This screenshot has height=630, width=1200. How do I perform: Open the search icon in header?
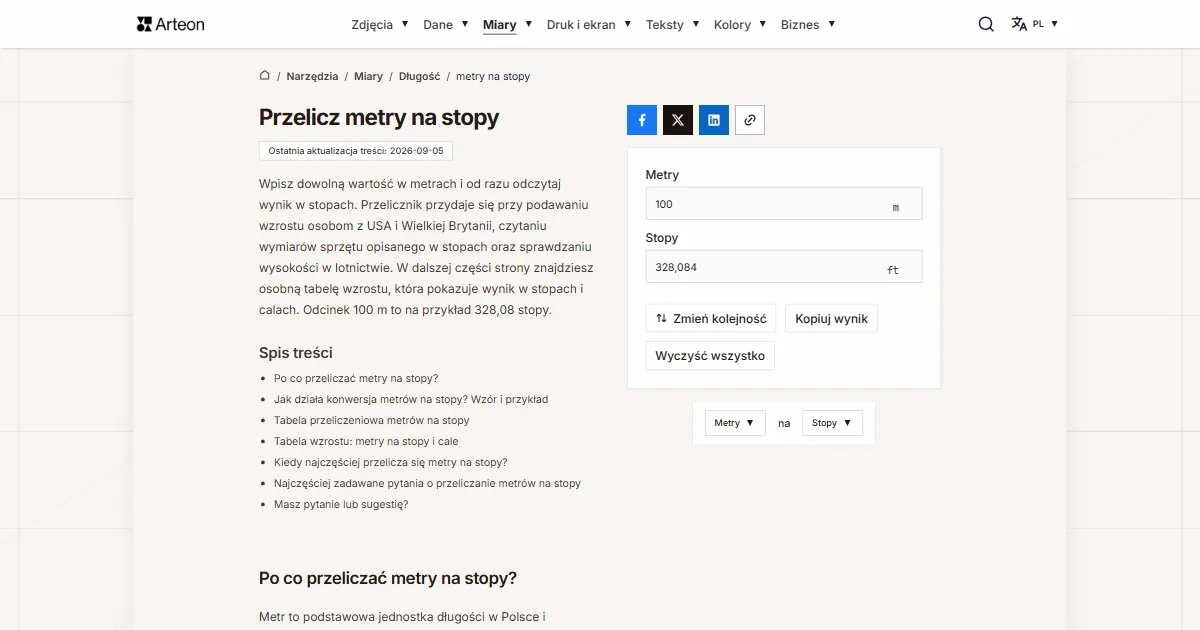986,24
